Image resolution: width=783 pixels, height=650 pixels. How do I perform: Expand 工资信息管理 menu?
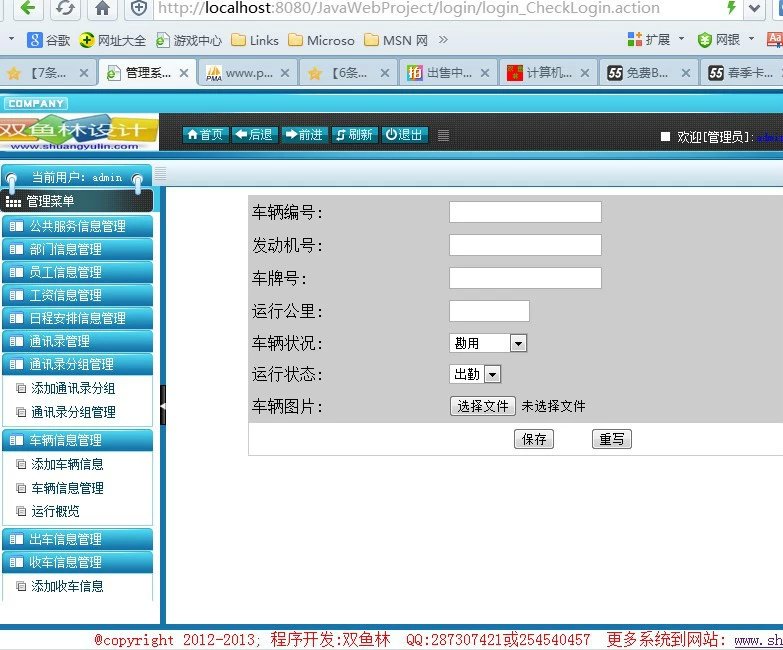(77, 295)
